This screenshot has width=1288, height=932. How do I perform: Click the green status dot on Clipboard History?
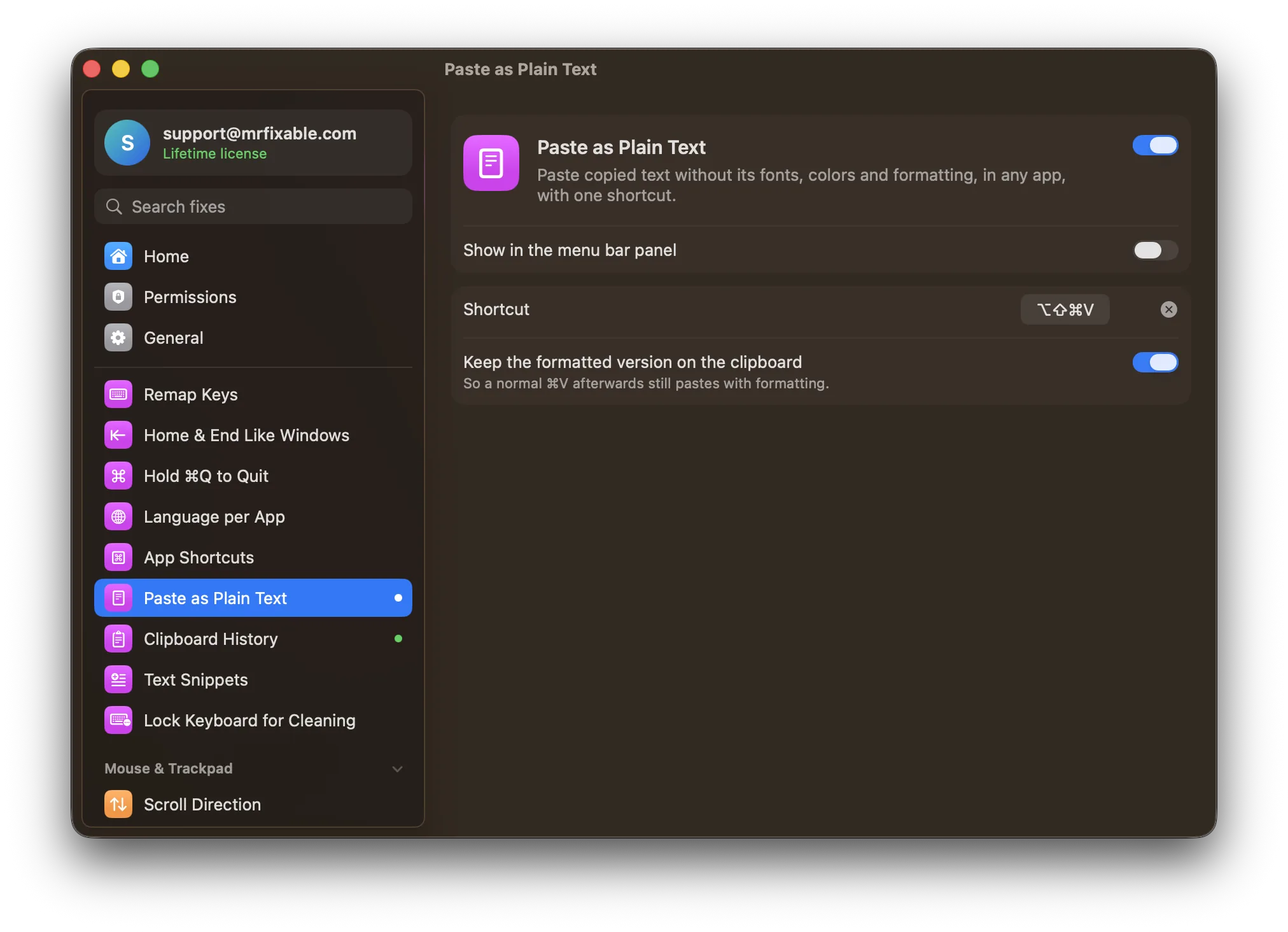(398, 639)
